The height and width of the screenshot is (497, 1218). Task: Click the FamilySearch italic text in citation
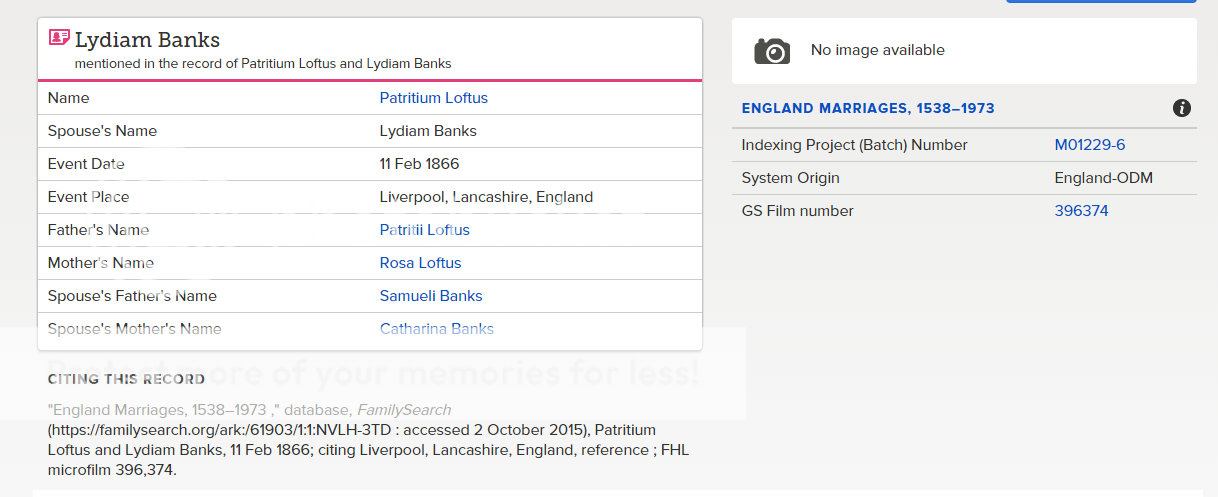pyautogui.click(x=404, y=410)
